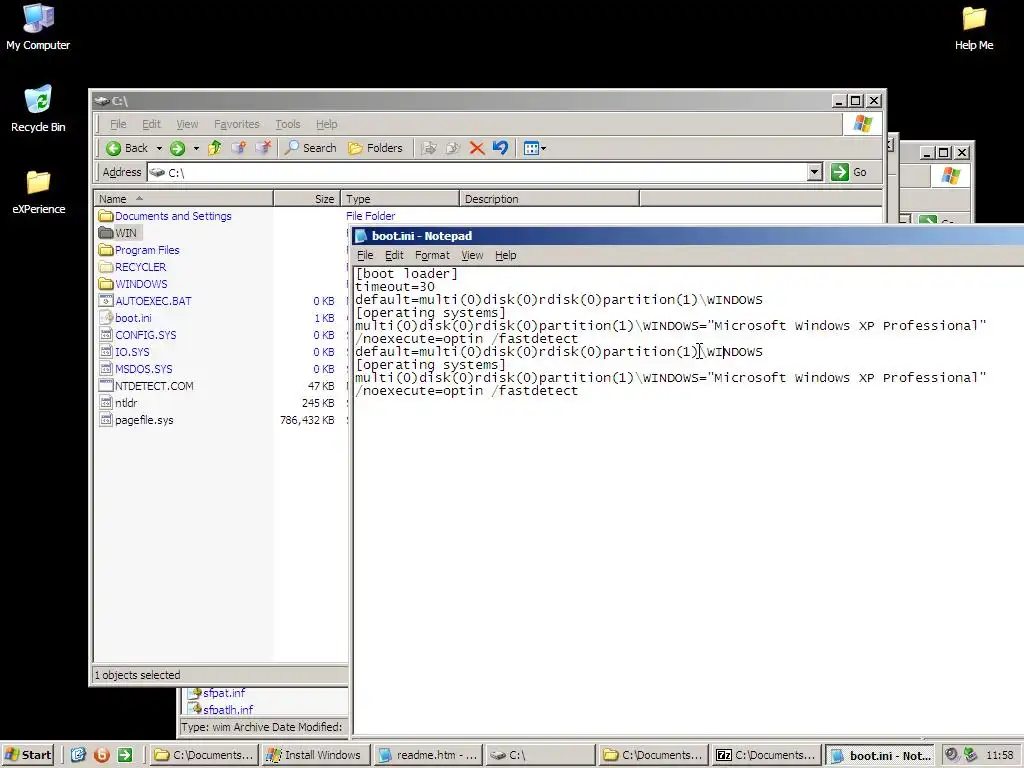Select the MSDOS.SYS file

pyautogui.click(x=136, y=369)
